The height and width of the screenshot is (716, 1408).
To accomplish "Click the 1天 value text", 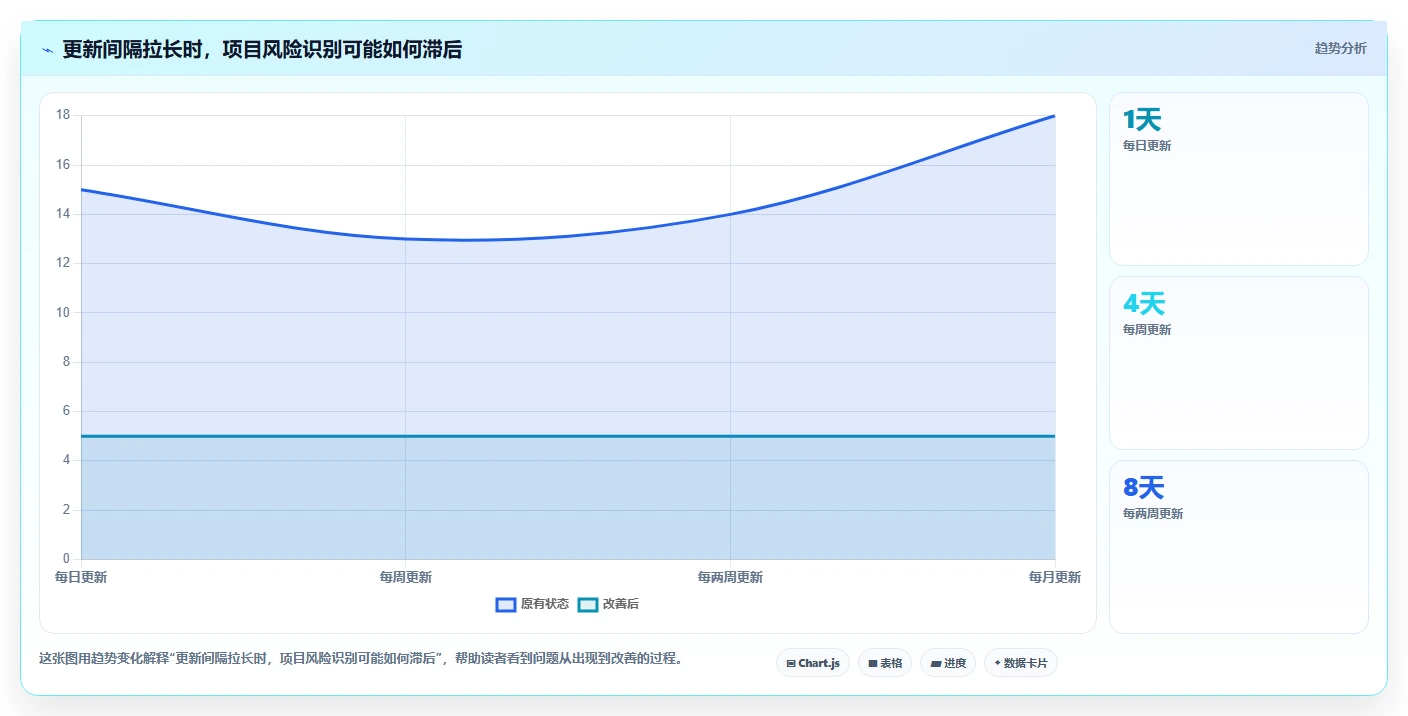I will click(x=1142, y=120).
